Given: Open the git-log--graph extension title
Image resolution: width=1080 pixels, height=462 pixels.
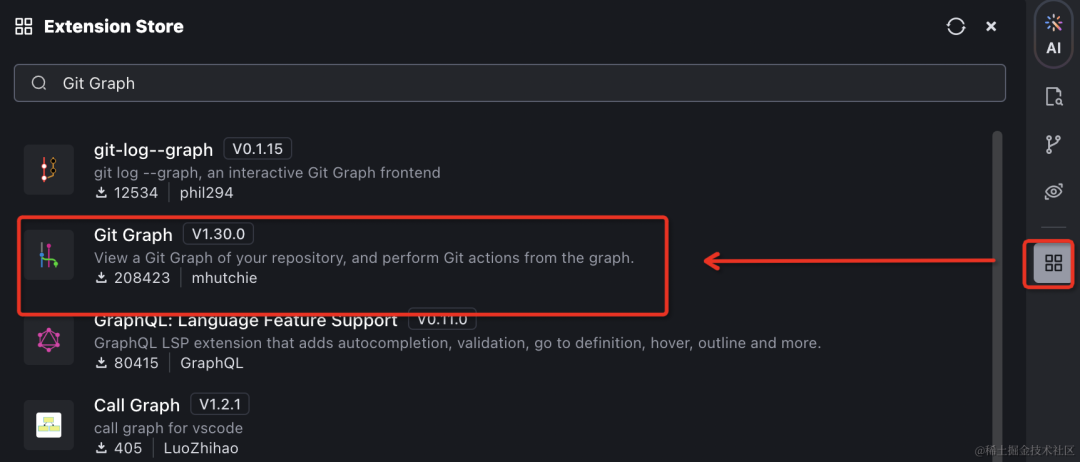Looking at the screenshot, I should [x=153, y=150].
